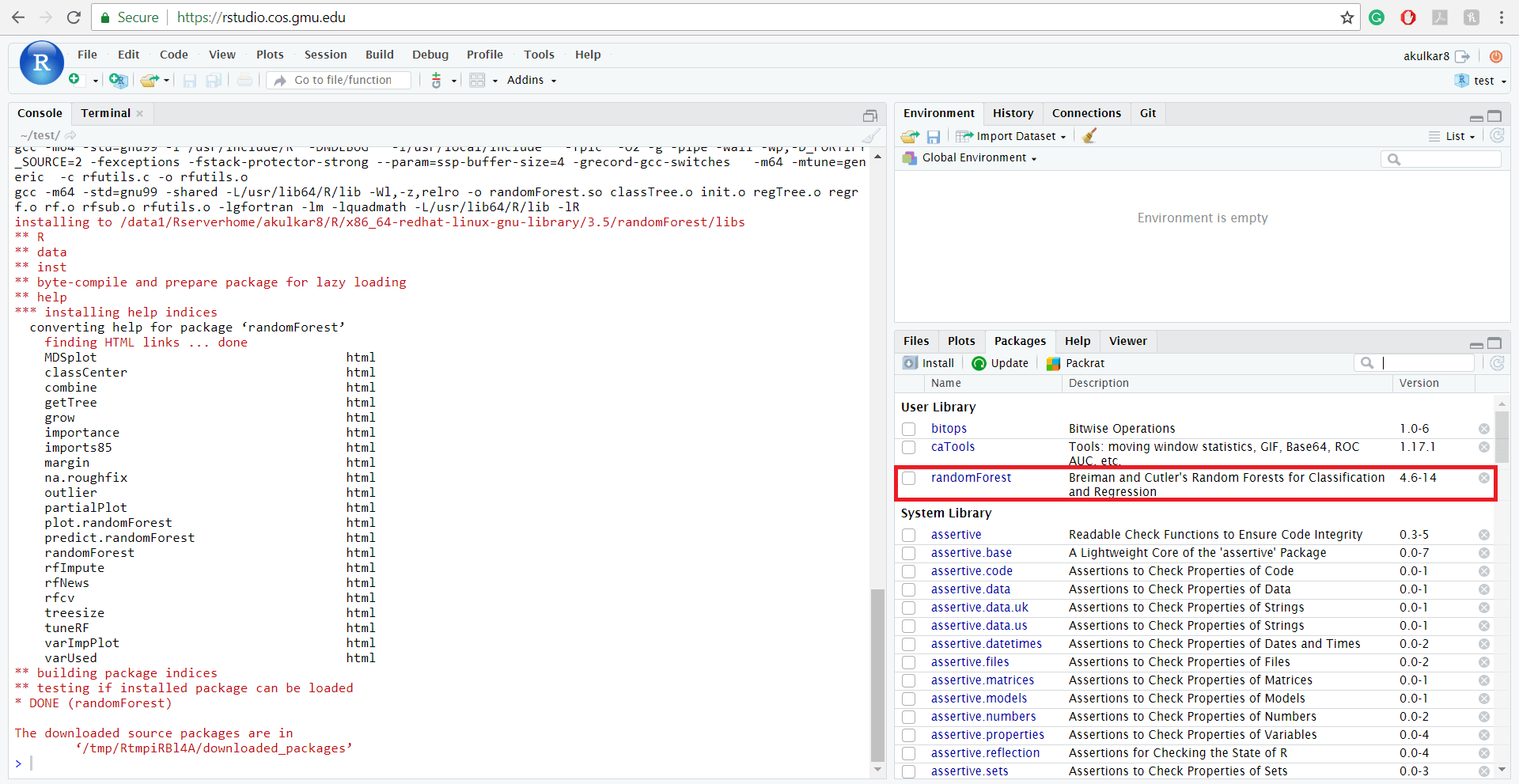1519x784 pixels.
Task: Clear the workspace with the broom icon
Action: 1089,135
